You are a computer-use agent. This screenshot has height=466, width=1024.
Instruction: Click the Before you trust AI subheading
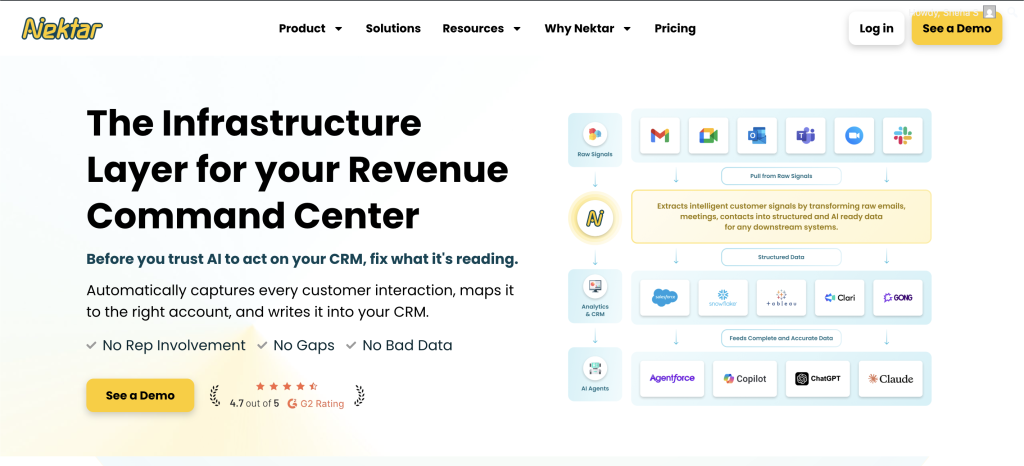coord(302,259)
